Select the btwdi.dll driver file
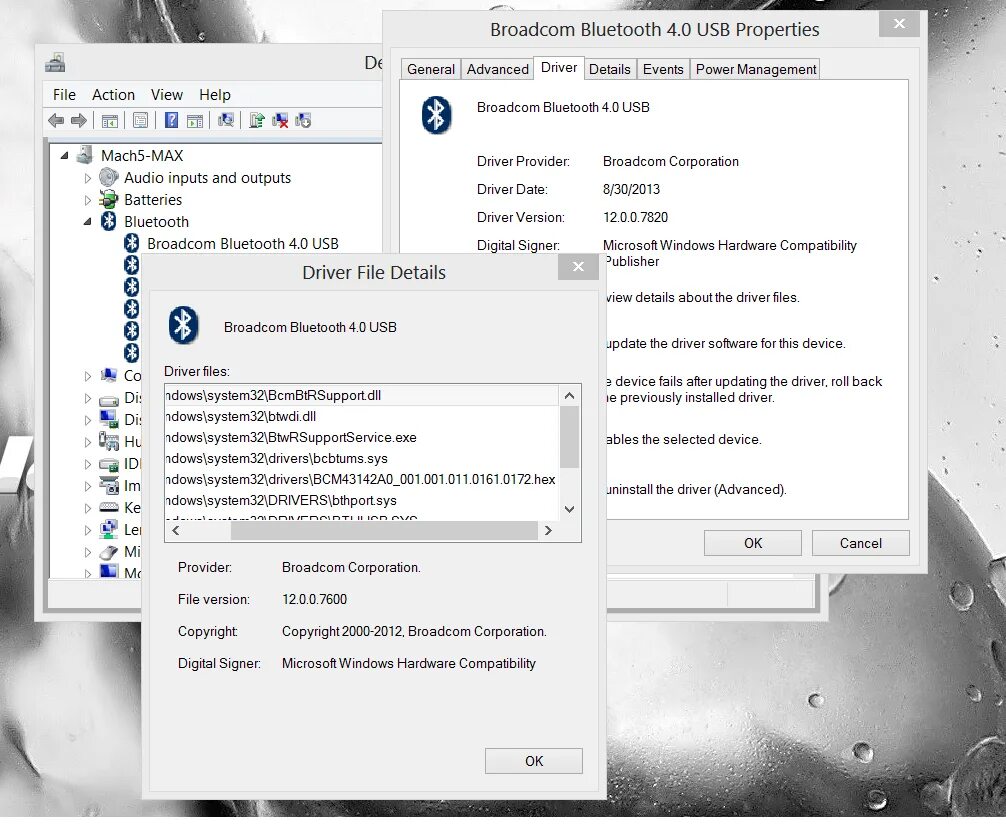1006x827 pixels. pyautogui.click(x=362, y=416)
